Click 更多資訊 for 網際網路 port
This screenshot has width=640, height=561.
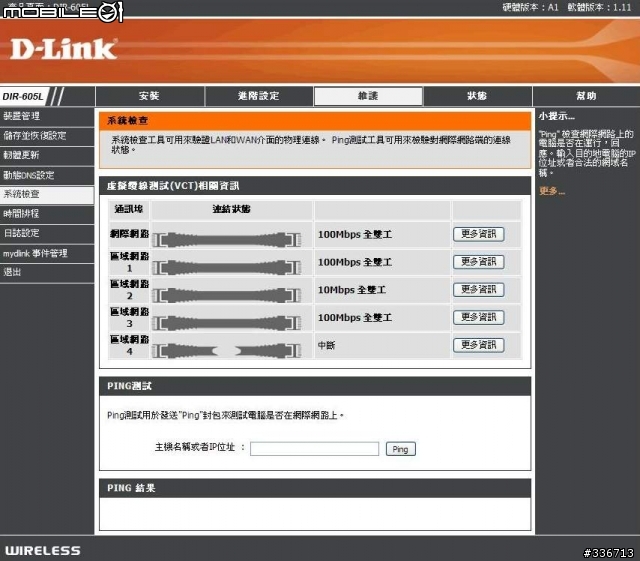[x=479, y=234]
